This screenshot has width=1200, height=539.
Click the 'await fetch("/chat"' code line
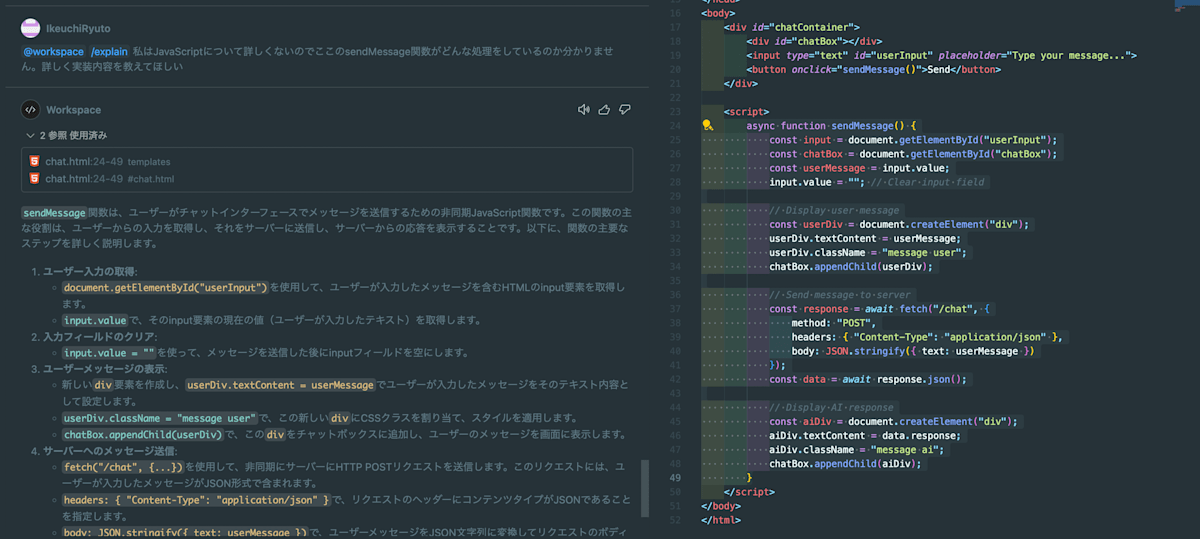[x=877, y=309]
